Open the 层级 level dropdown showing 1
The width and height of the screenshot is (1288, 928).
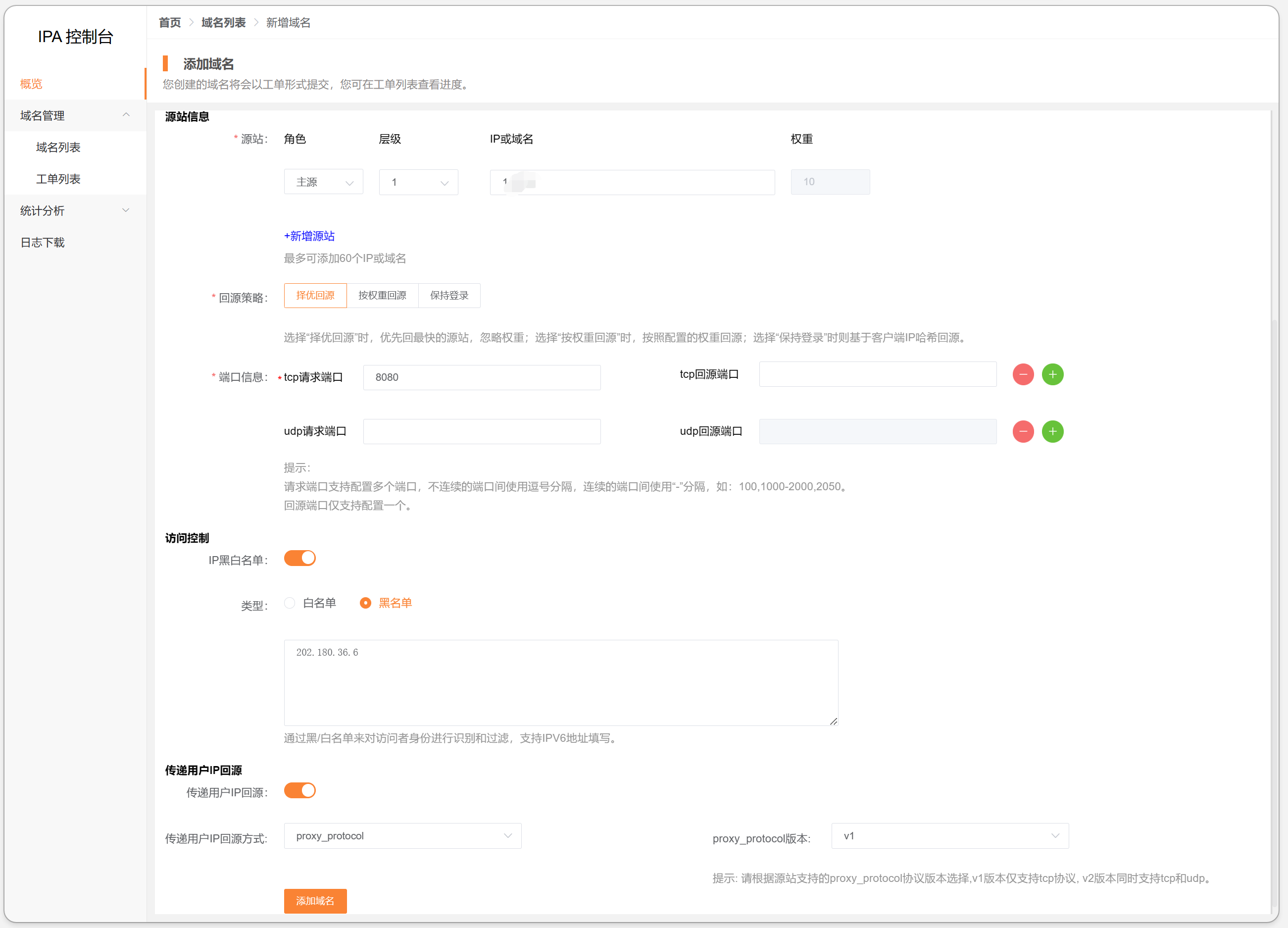point(418,182)
